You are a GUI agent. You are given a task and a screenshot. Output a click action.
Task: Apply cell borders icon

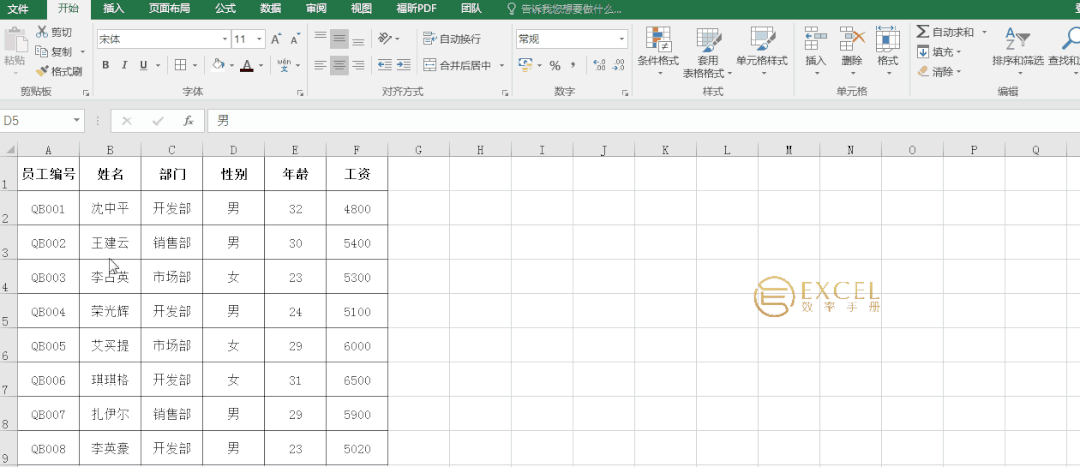pyautogui.click(x=180, y=65)
